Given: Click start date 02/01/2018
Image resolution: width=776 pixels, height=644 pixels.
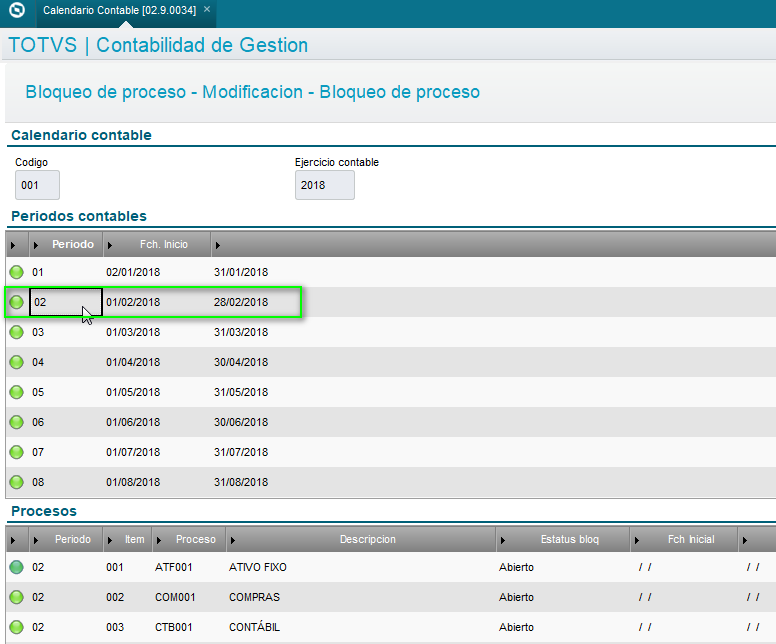Looking at the screenshot, I should click(x=133, y=272).
